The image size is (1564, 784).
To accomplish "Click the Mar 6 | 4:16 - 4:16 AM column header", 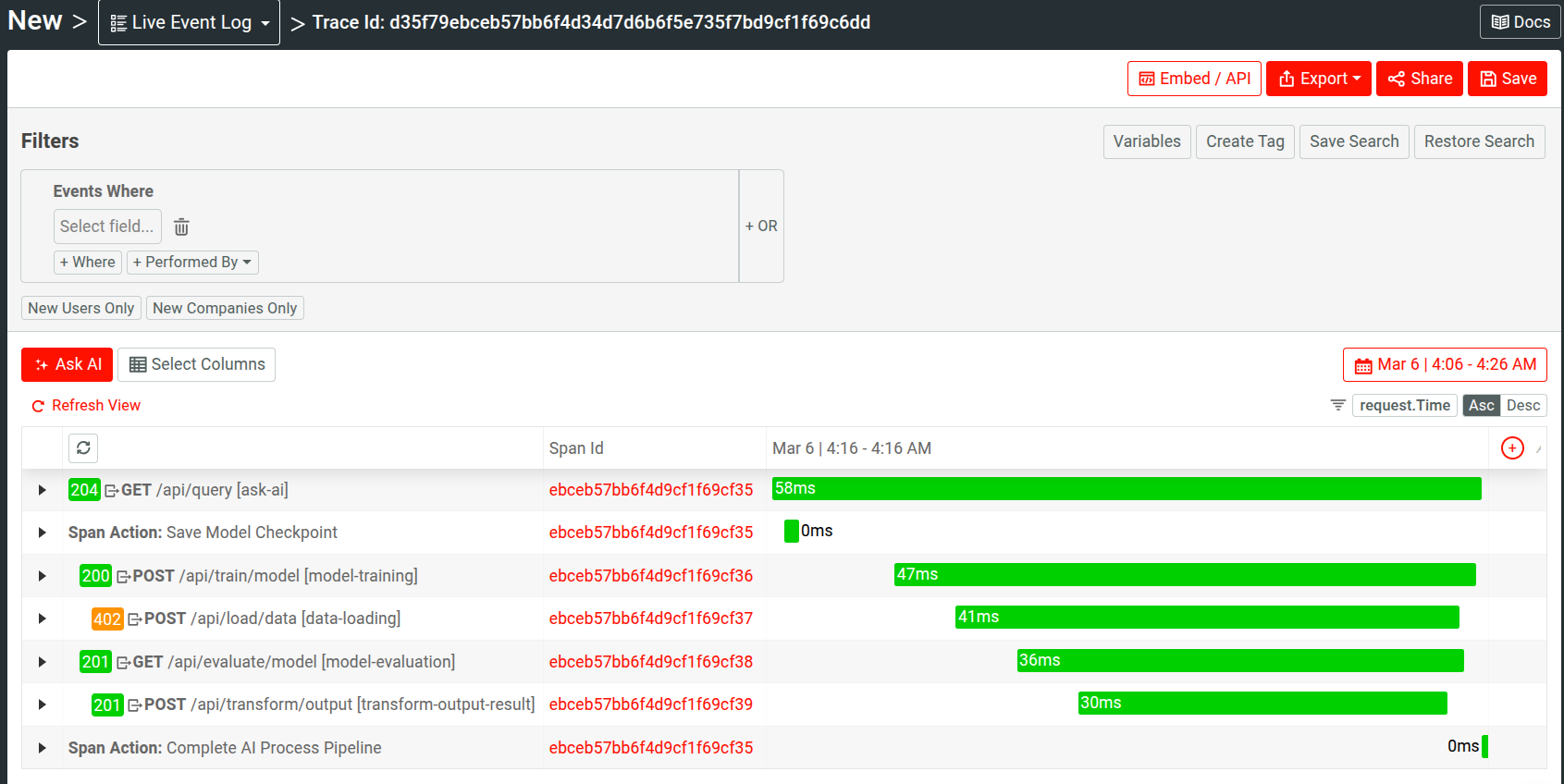I will (x=852, y=448).
